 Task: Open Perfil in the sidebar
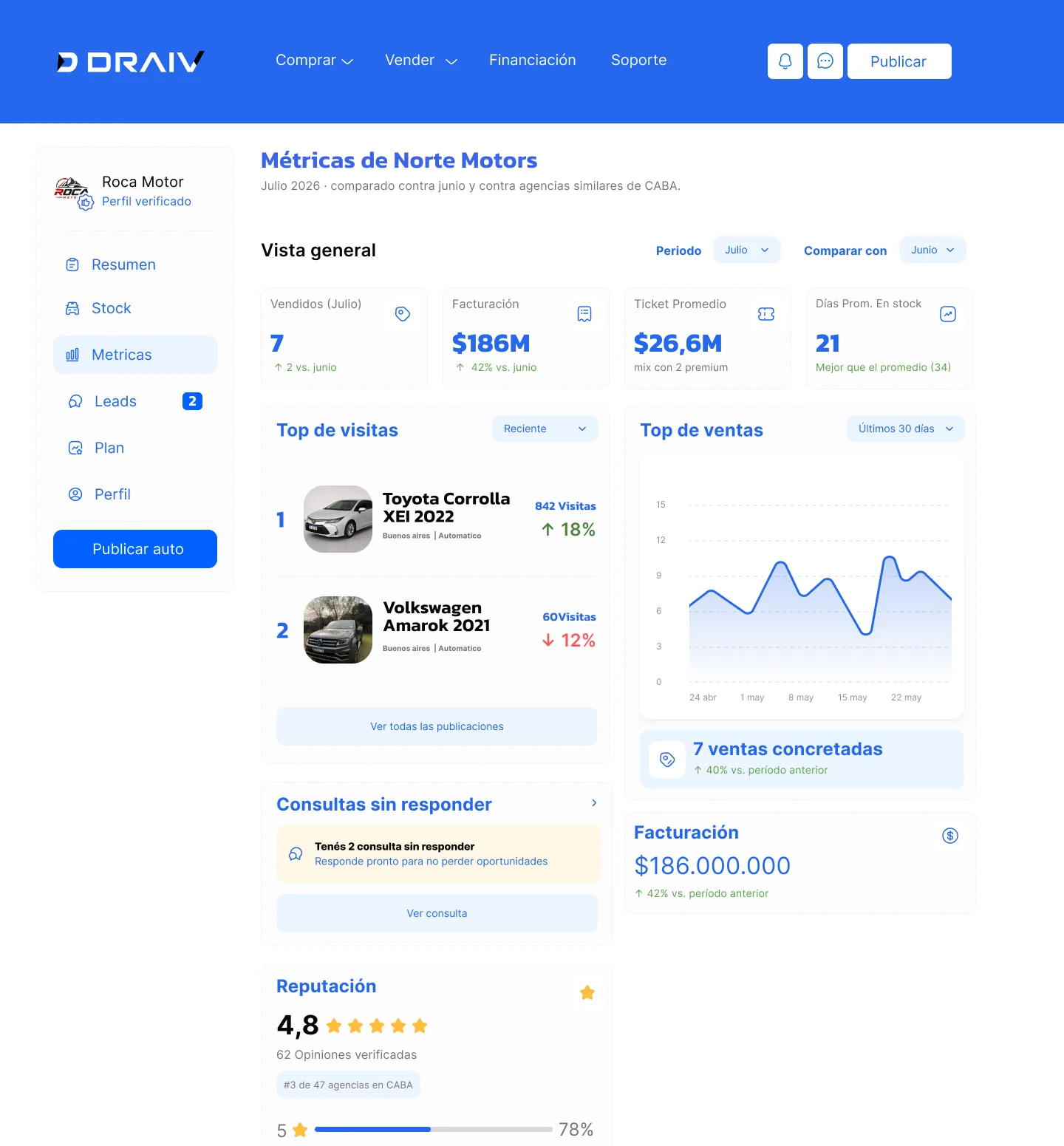pyautogui.click(x=135, y=494)
